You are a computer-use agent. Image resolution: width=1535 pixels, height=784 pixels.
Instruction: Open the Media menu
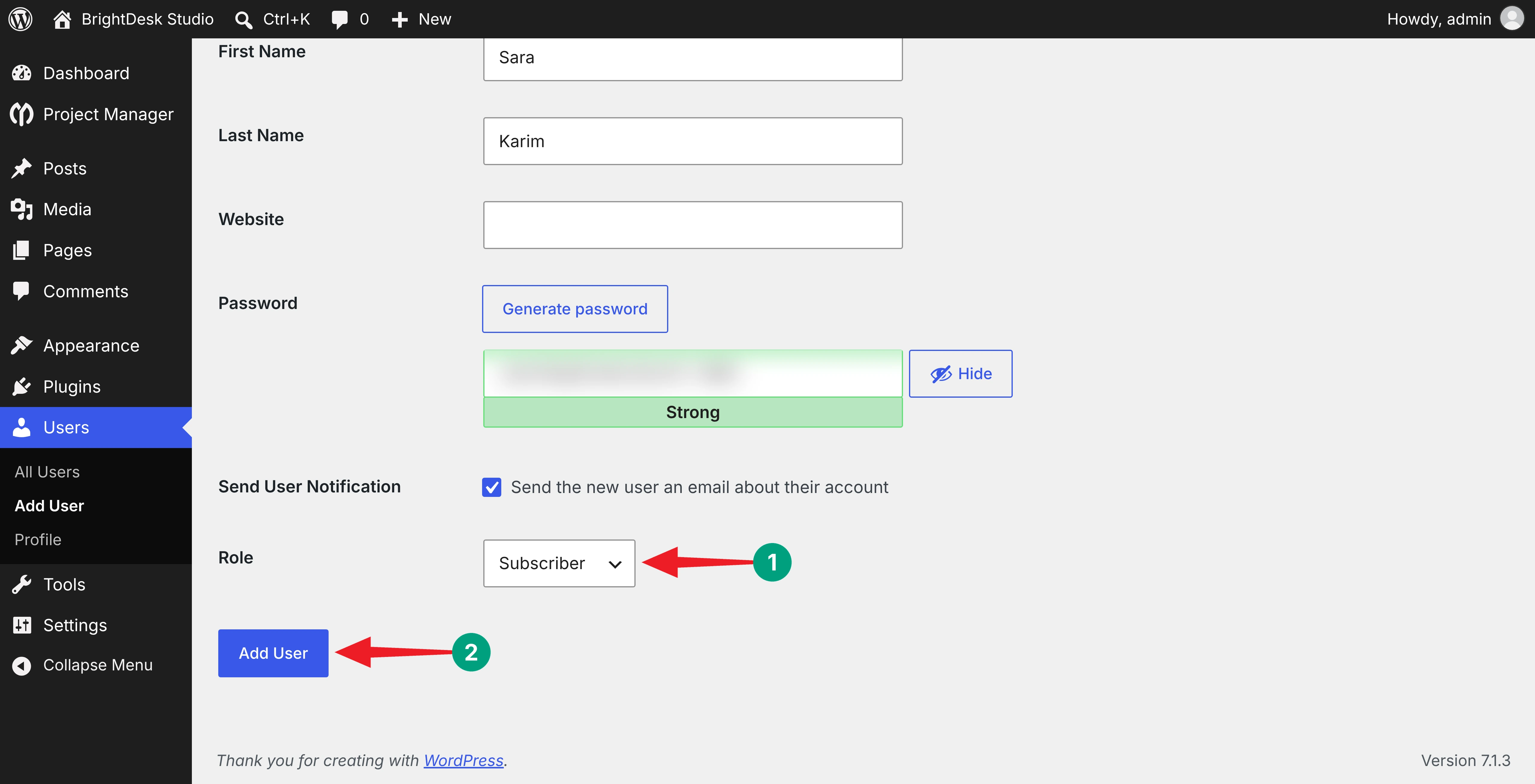pos(67,209)
